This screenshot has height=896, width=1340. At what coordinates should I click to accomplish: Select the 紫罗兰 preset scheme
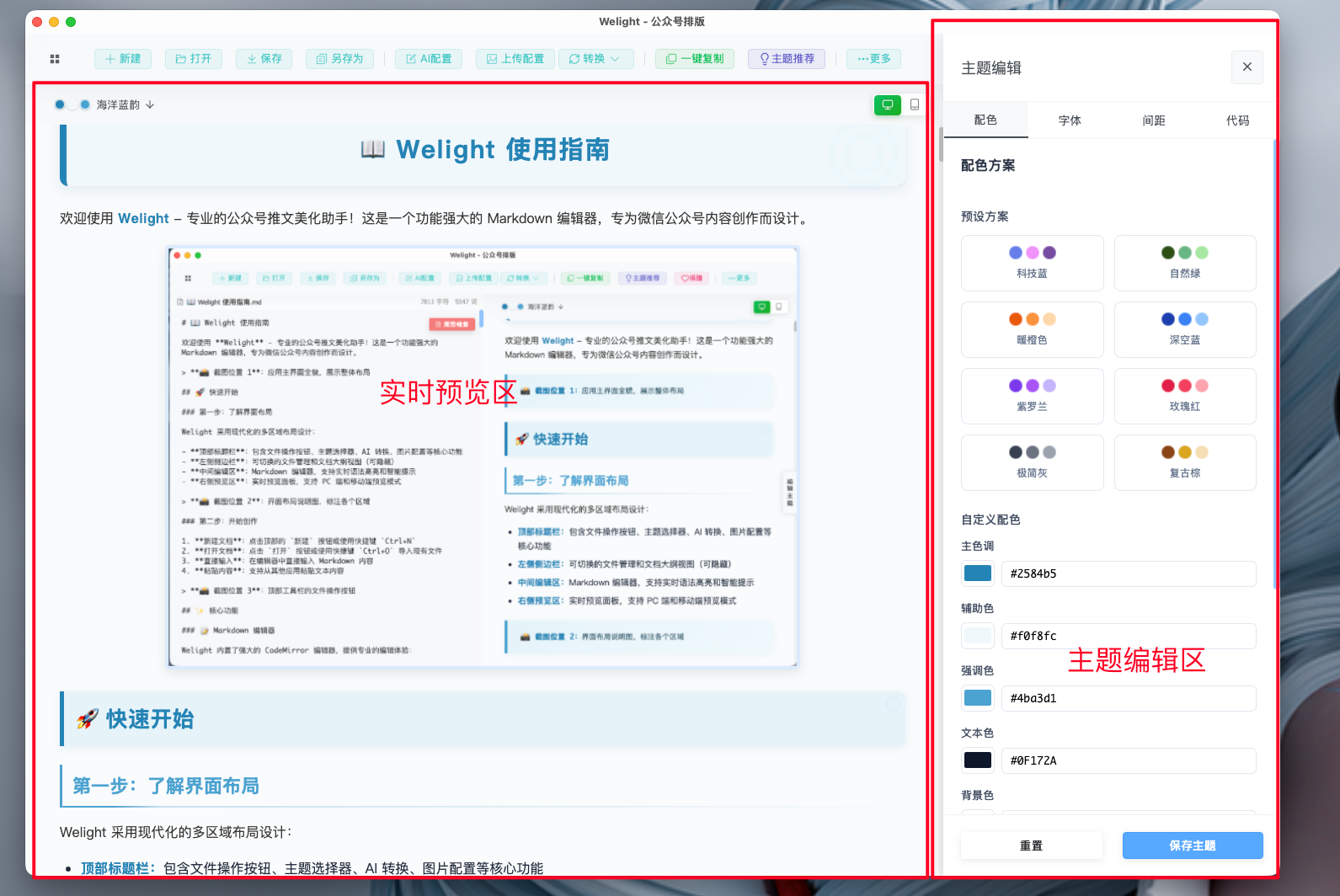(x=1033, y=396)
